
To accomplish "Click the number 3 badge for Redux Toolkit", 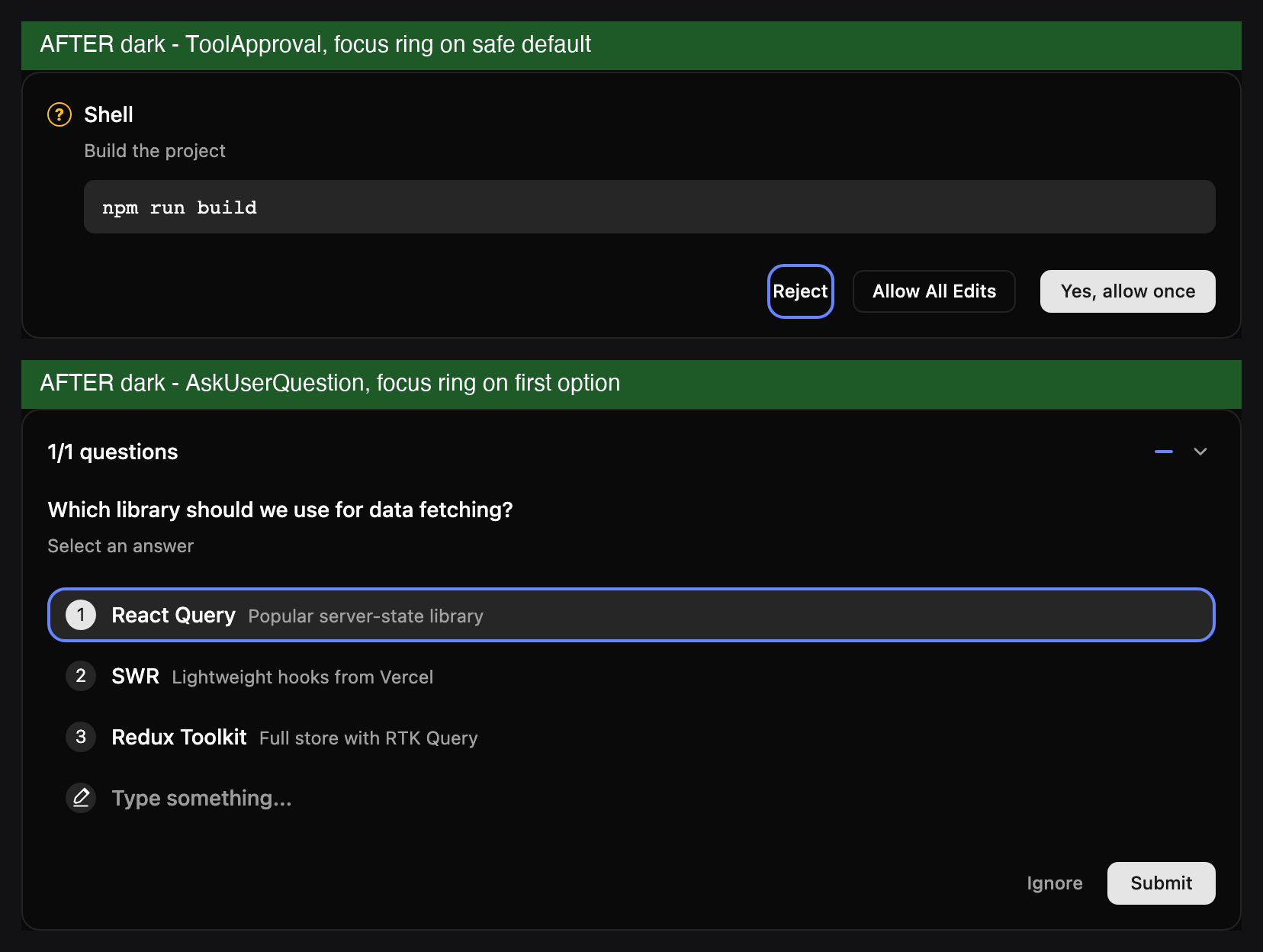I will coord(81,737).
